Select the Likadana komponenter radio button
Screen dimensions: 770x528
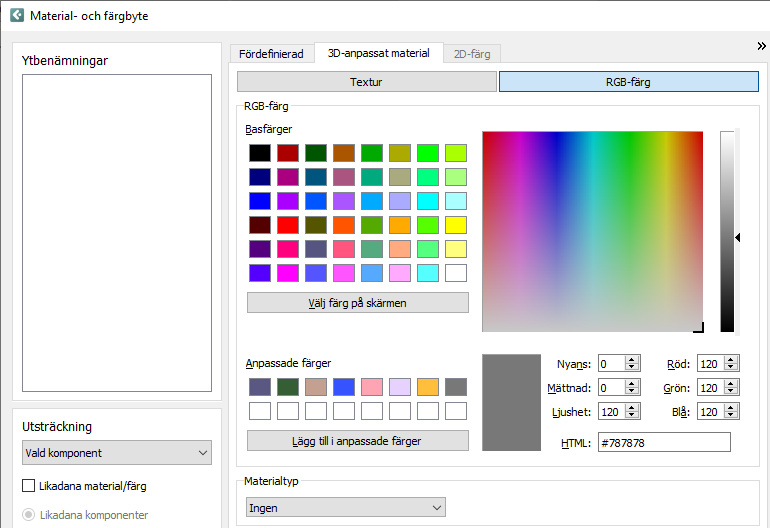click(29, 515)
